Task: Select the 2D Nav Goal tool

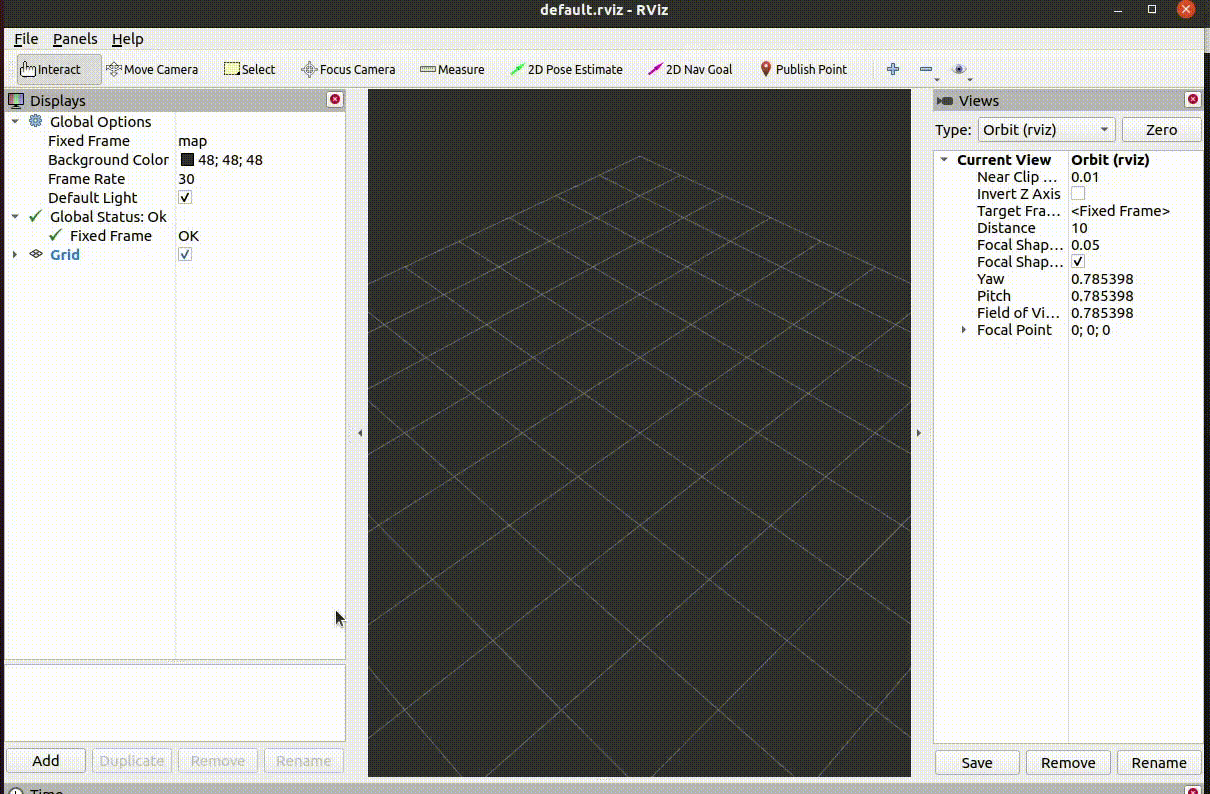Action: coord(690,69)
